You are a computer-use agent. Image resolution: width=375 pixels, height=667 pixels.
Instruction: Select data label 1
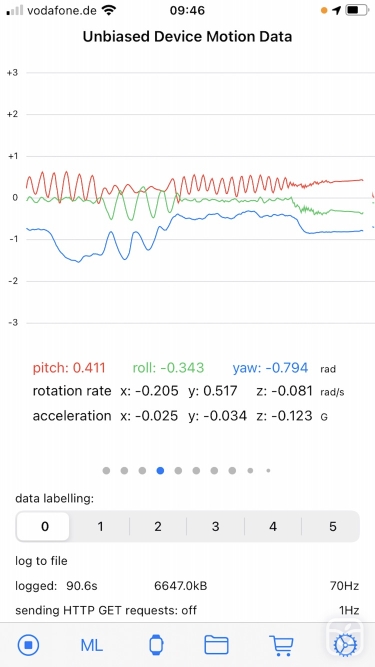coord(100,526)
